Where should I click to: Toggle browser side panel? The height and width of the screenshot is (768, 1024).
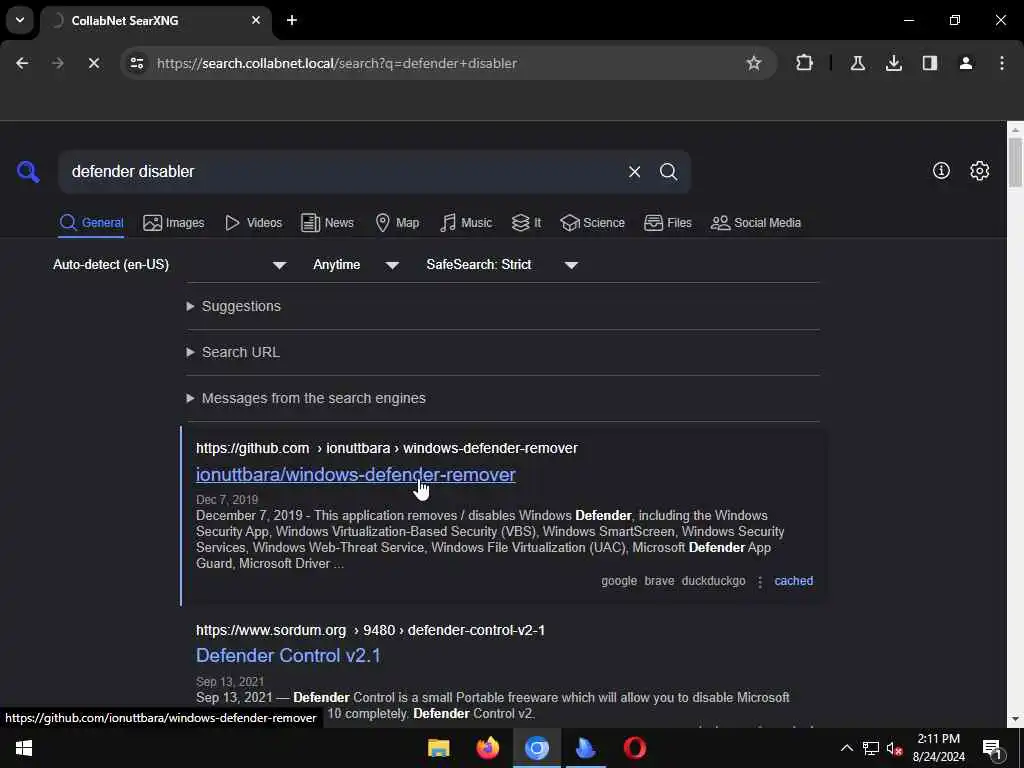pos(929,63)
